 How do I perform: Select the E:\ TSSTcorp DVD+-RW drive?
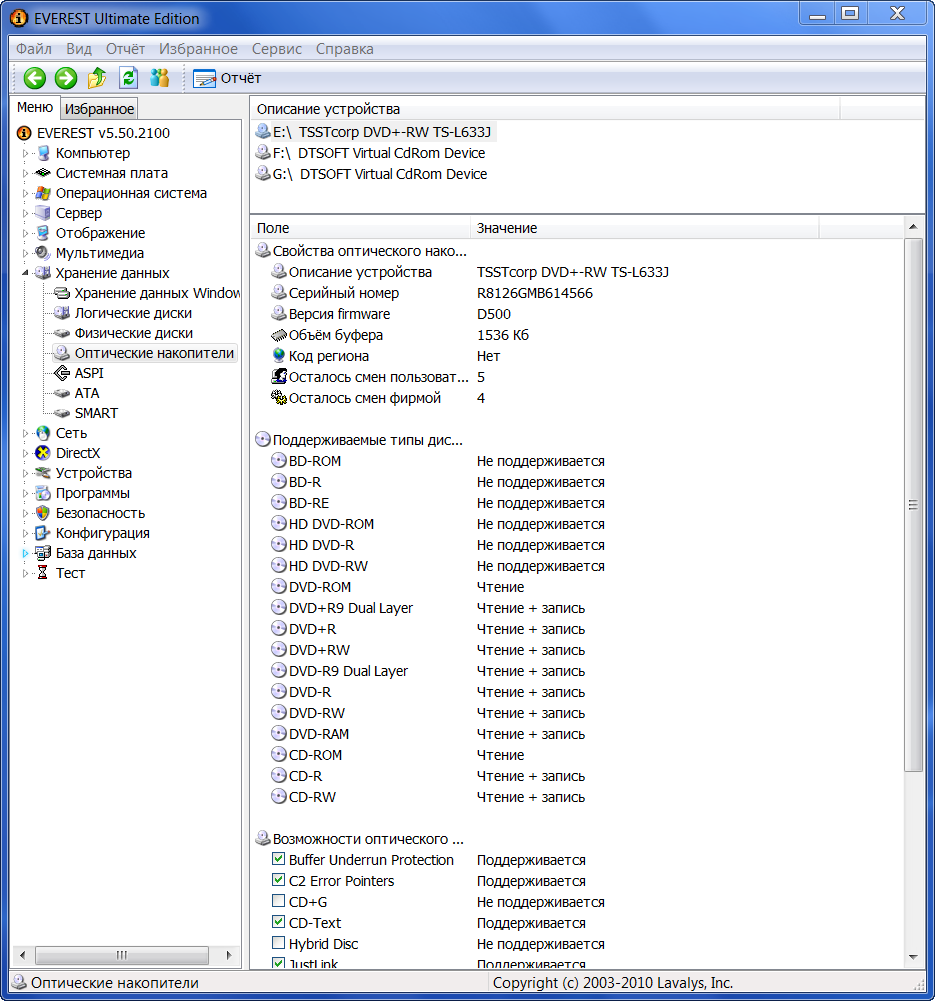coord(375,132)
